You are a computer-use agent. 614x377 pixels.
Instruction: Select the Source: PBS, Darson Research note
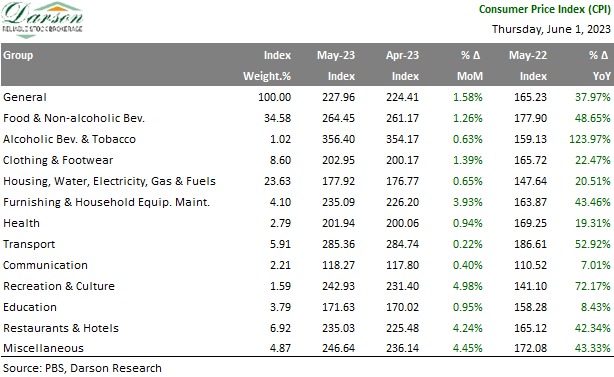(82, 368)
